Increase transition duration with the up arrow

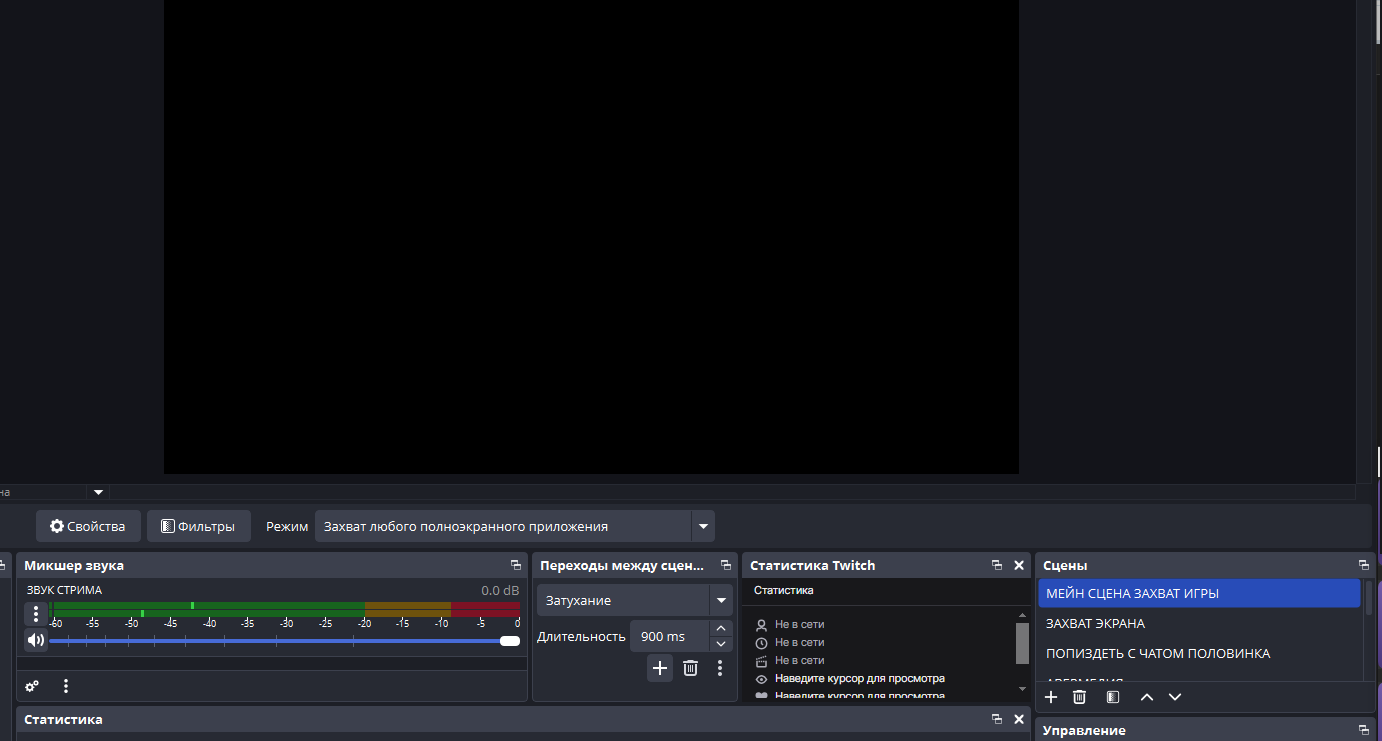point(721,629)
